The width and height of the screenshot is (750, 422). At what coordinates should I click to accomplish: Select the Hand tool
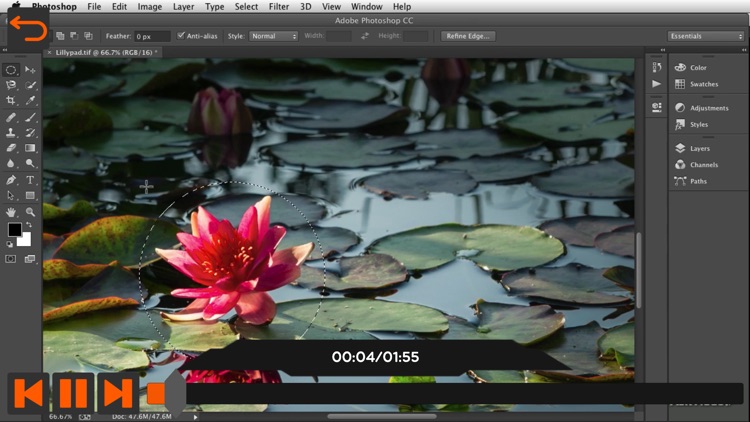pyautogui.click(x=11, y=212)
